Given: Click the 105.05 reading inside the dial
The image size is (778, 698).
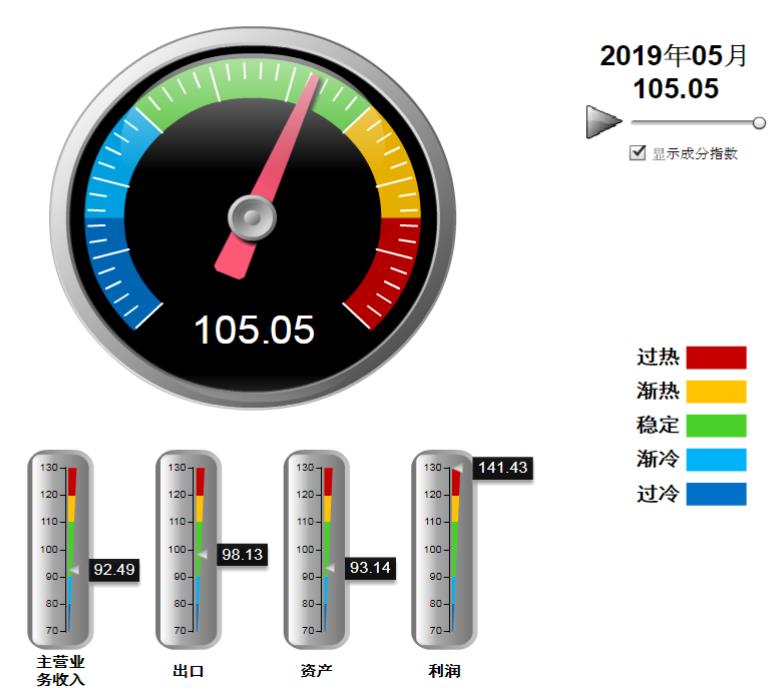Looking at the screenshot, I should click(254, 329).
